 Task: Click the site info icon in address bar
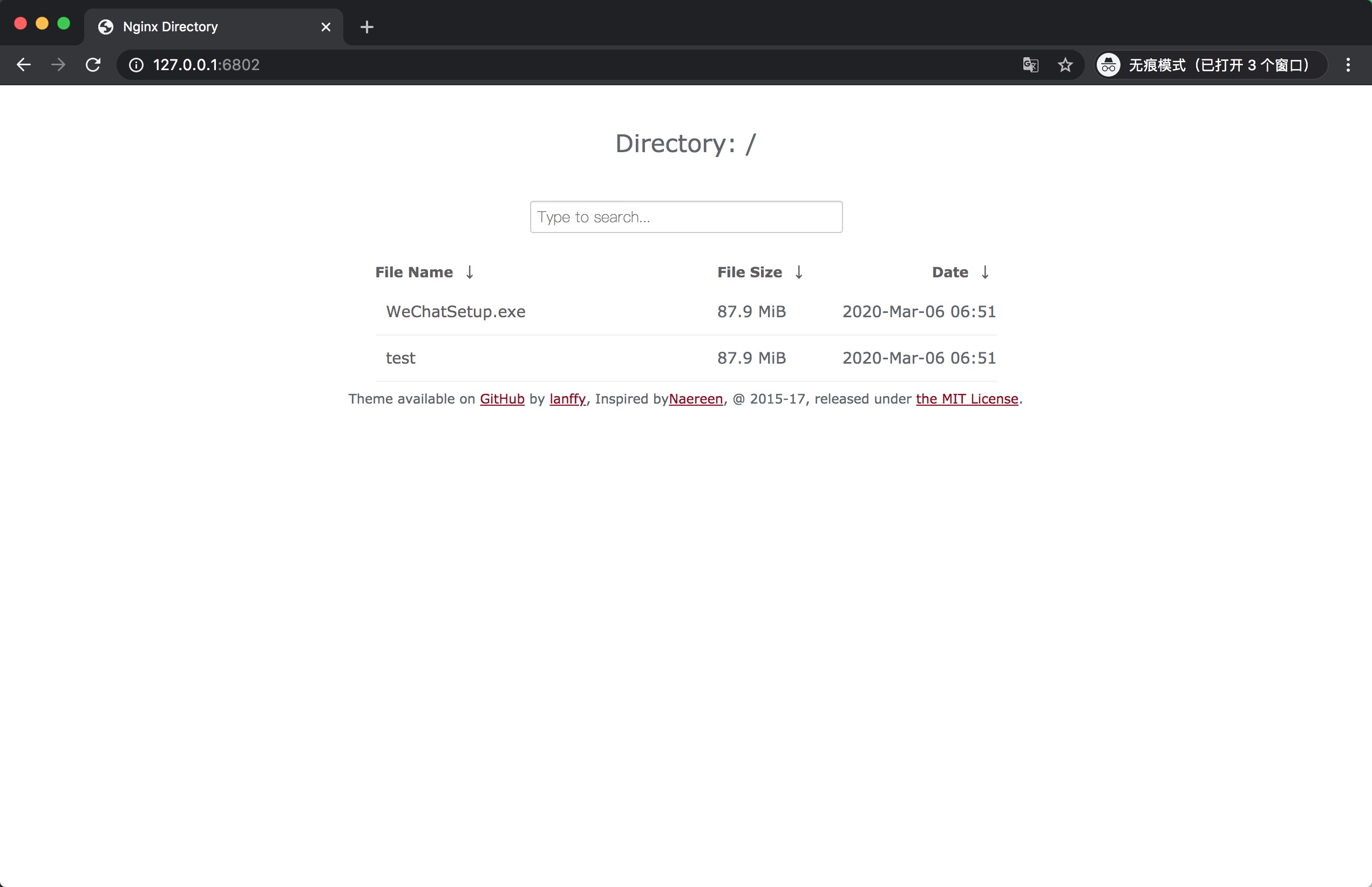[x=136, y=65]
